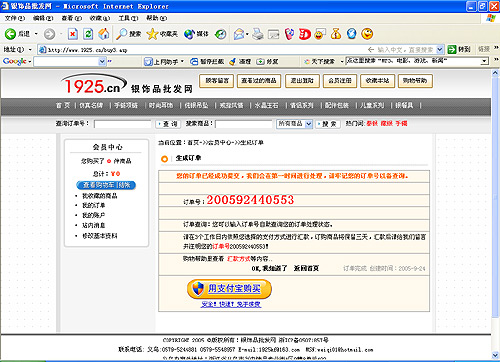Viewport: 500px width, 362px height.
Task: Open the Mail icon dropdown arrow
Action: (x=247, y=34)
